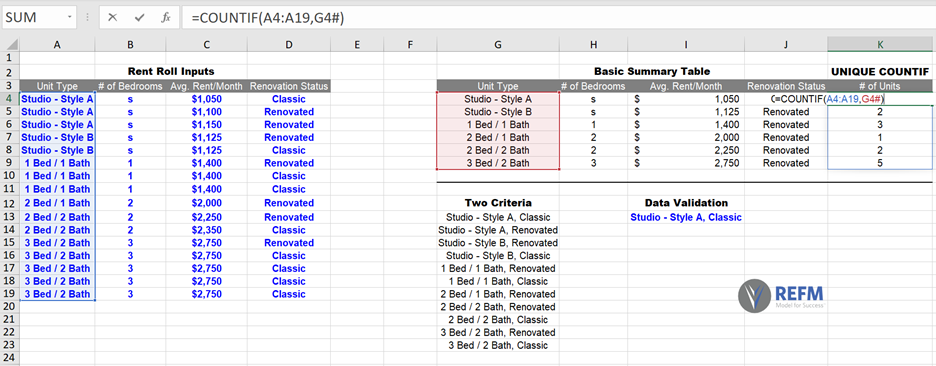This screenshot has width=936, height=366.
Task: Select column B header
Action: pos(130,45)
